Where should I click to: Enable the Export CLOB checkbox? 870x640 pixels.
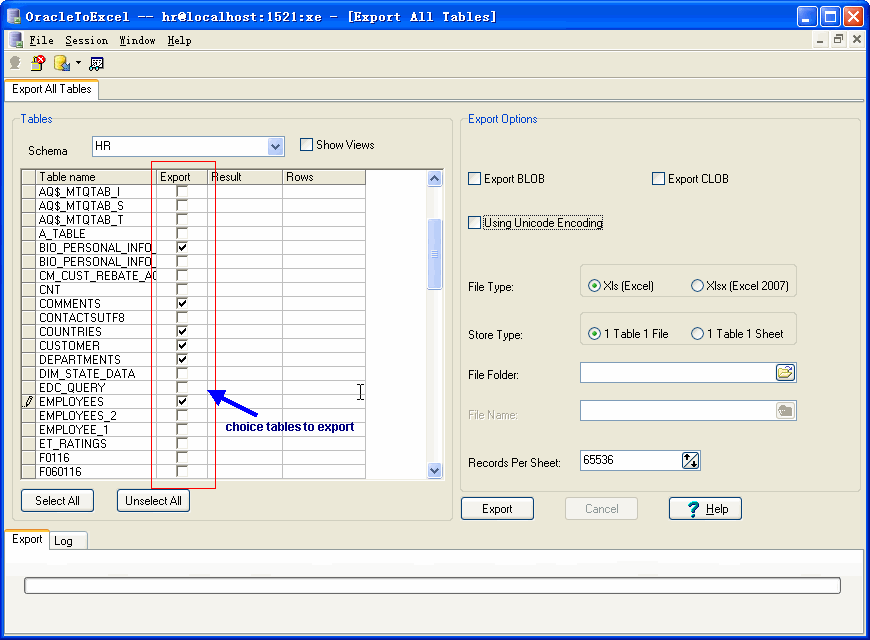(x=658, y=179)
